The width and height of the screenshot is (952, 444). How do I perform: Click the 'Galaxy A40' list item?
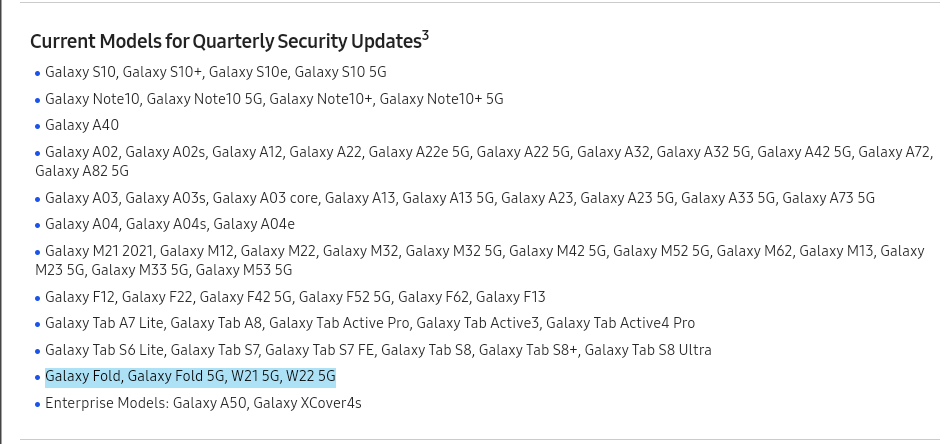pyautogui.click(x=82, y=125)
